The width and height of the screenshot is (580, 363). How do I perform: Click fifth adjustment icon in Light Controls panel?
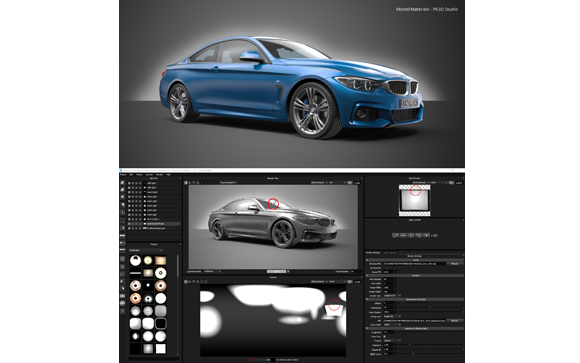426,235
